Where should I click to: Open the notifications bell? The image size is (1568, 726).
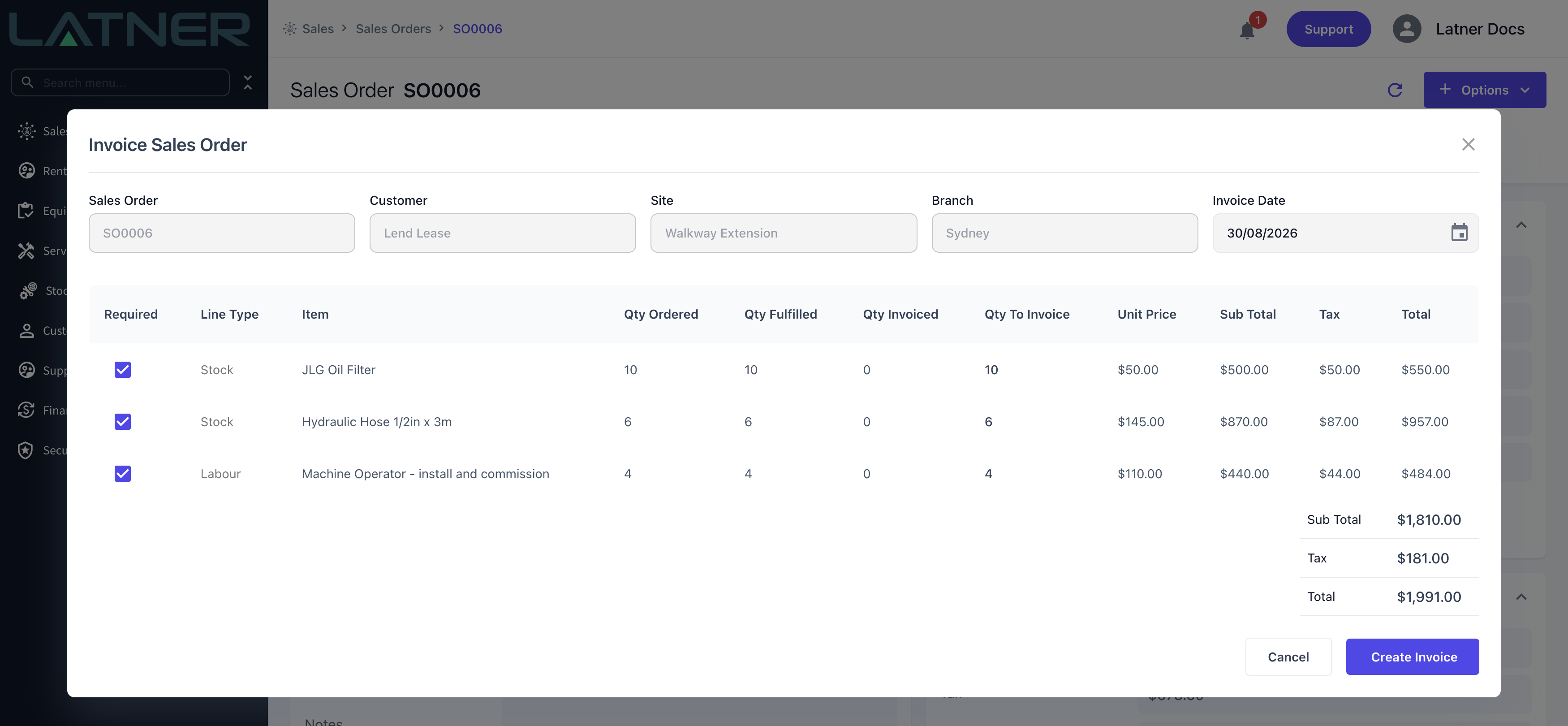[x=1247, y=30]
